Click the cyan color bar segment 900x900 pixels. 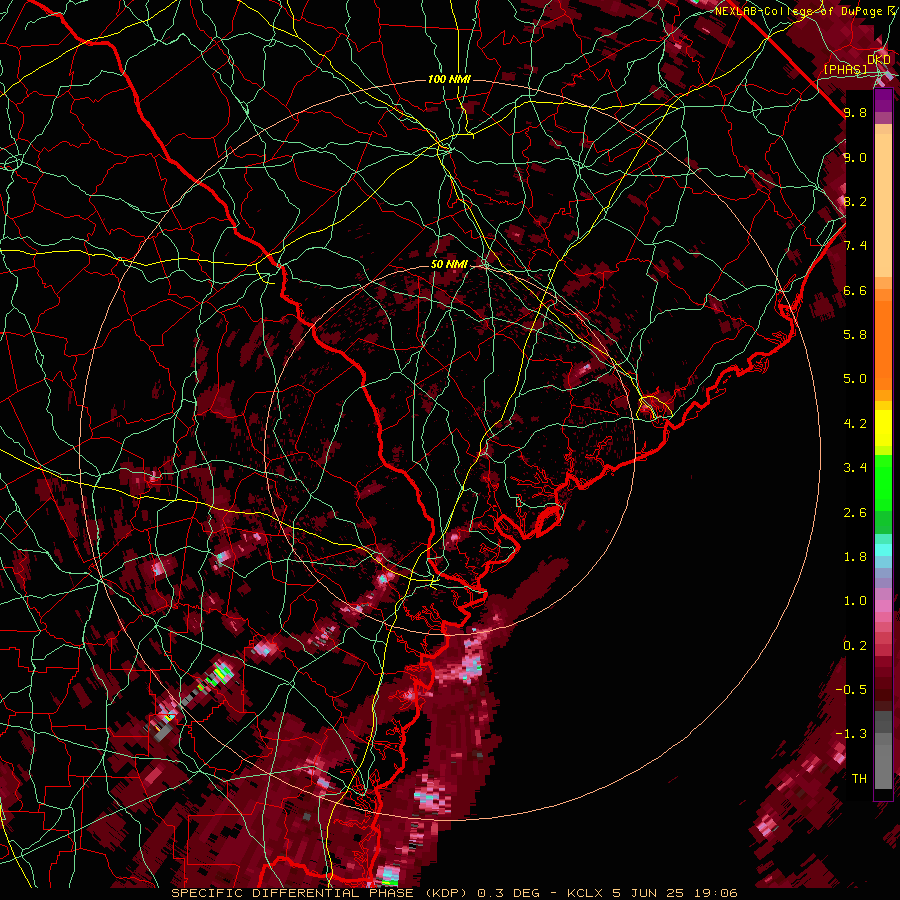[x=883, y=550]
